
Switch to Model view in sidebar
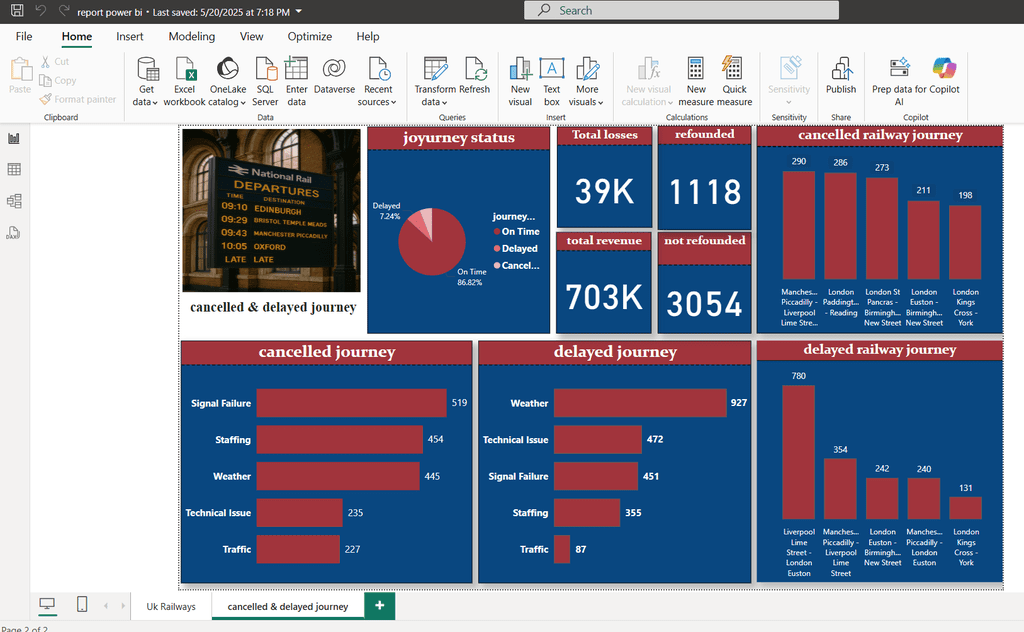pyautogui.click(x=14, y=200)
